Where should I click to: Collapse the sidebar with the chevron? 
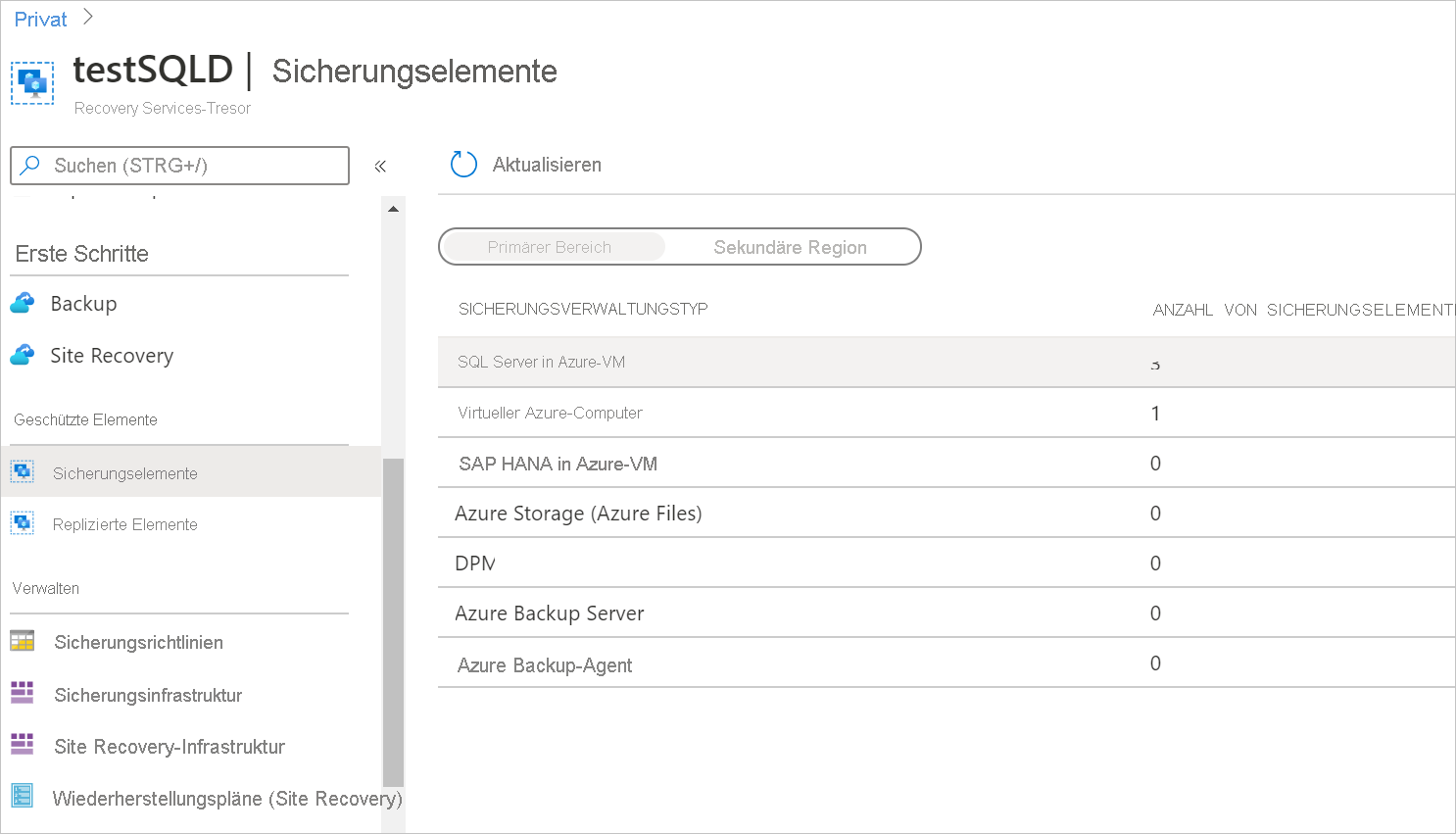pyautogui.click(x=380, y=166)
